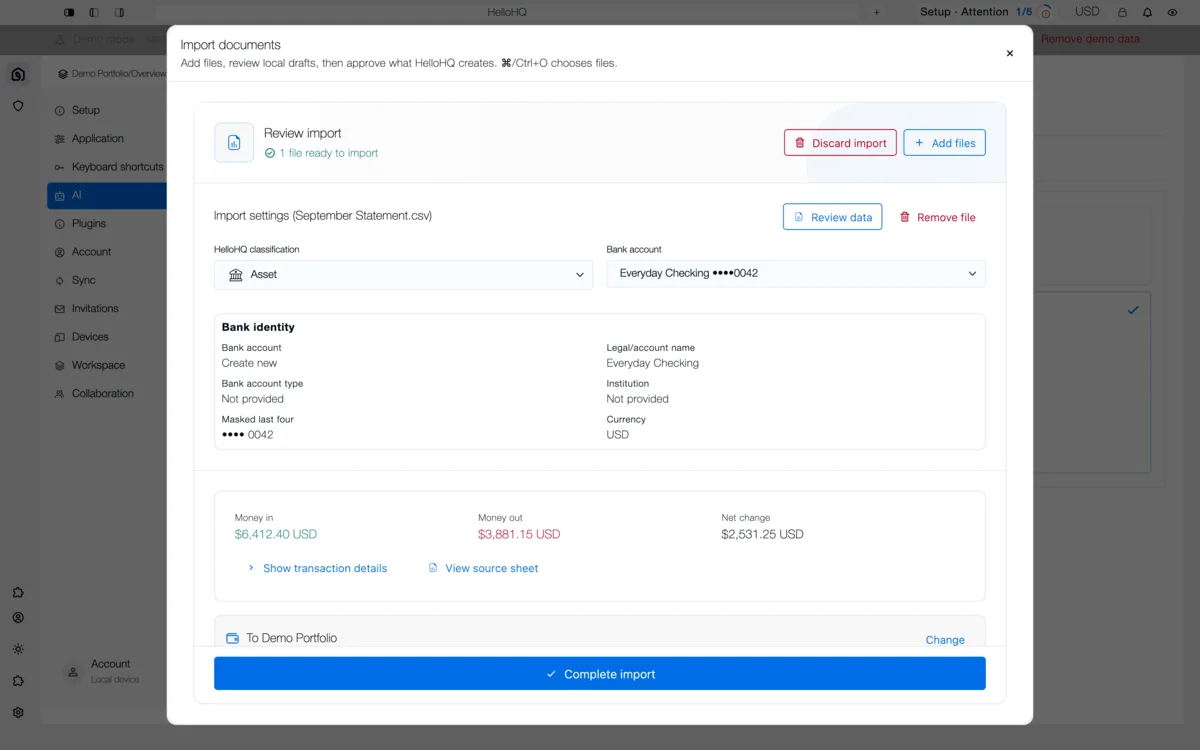The height and width of the screenshot is (750, 1200).
Task: Click the Add files button
Action: (x=945, y=143)
